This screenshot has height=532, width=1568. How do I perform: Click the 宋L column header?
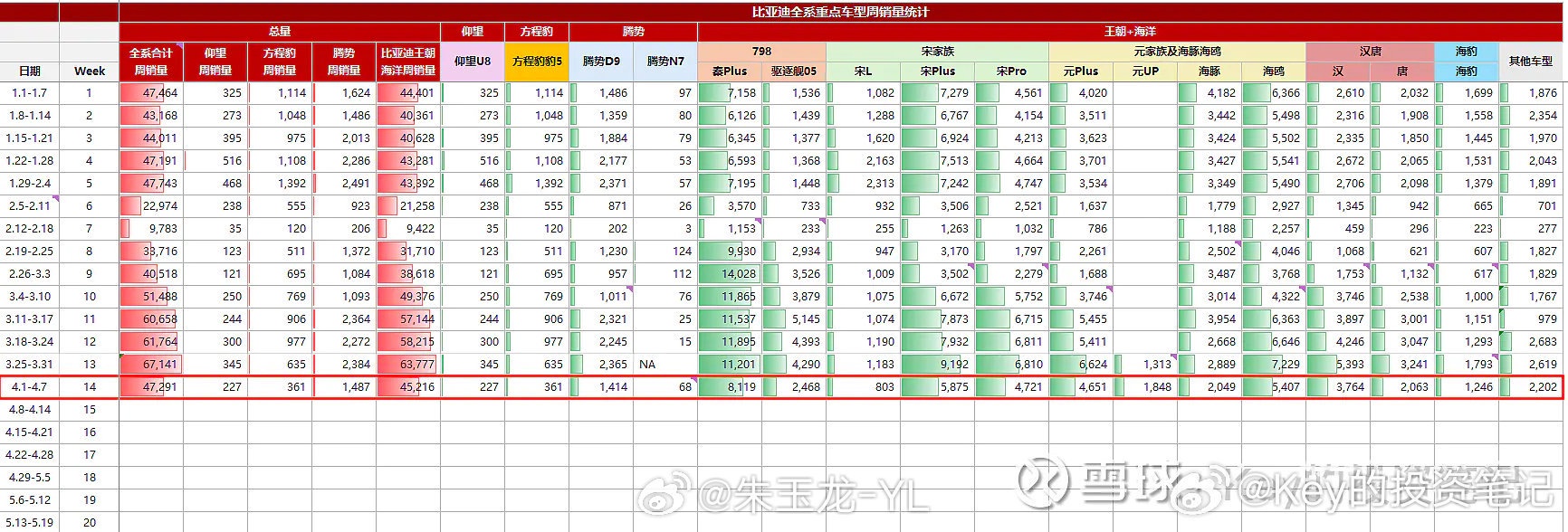[863, 71]
